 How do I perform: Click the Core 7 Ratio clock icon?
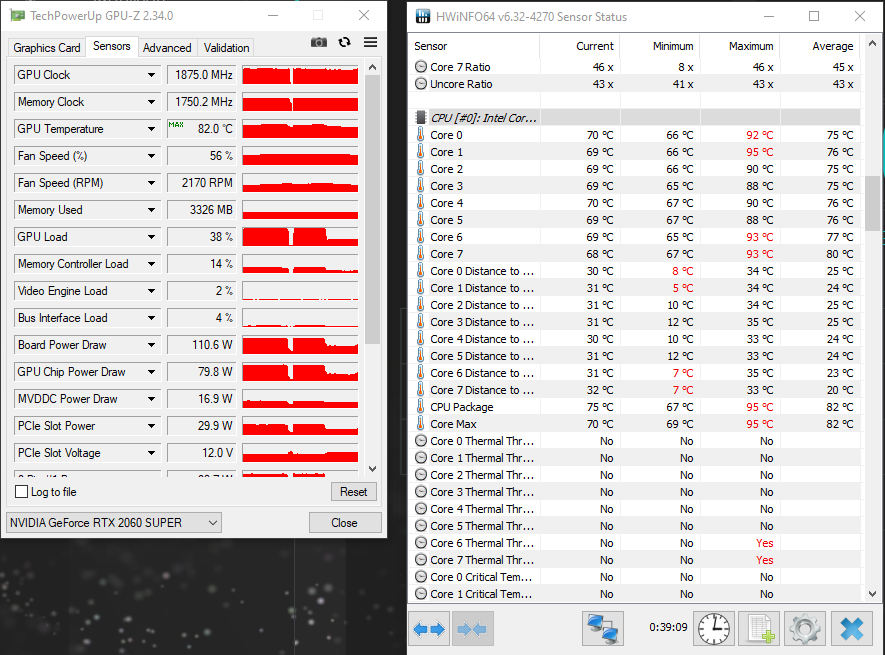point(420,67)
